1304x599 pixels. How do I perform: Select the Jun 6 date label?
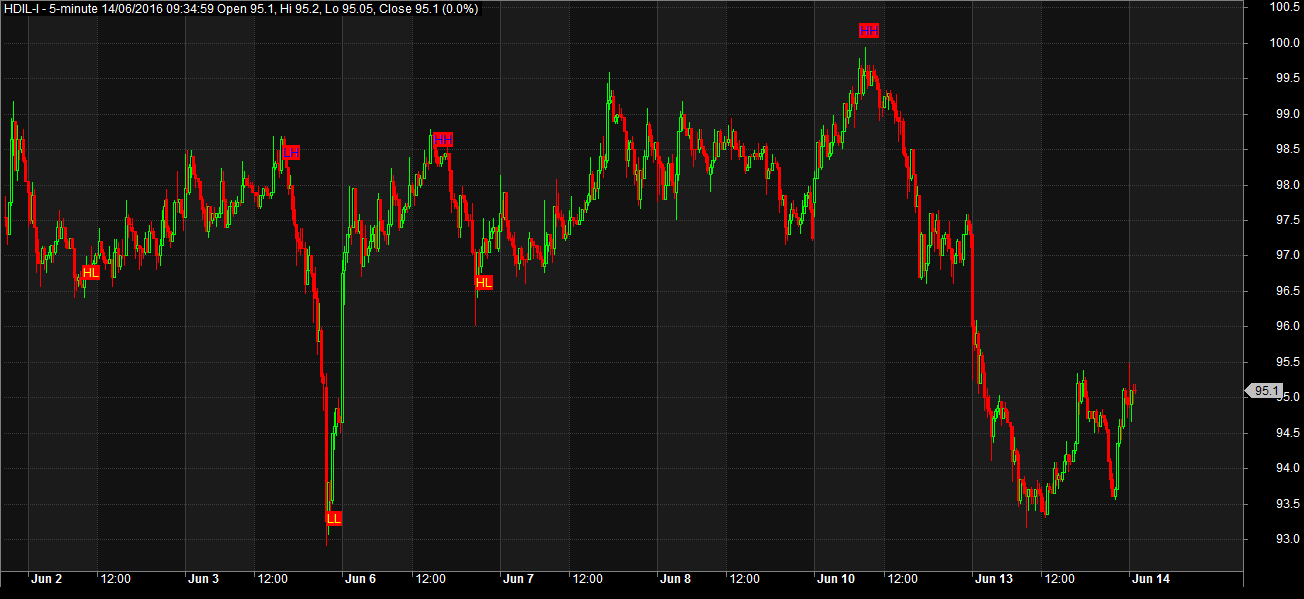pos(360,579)
